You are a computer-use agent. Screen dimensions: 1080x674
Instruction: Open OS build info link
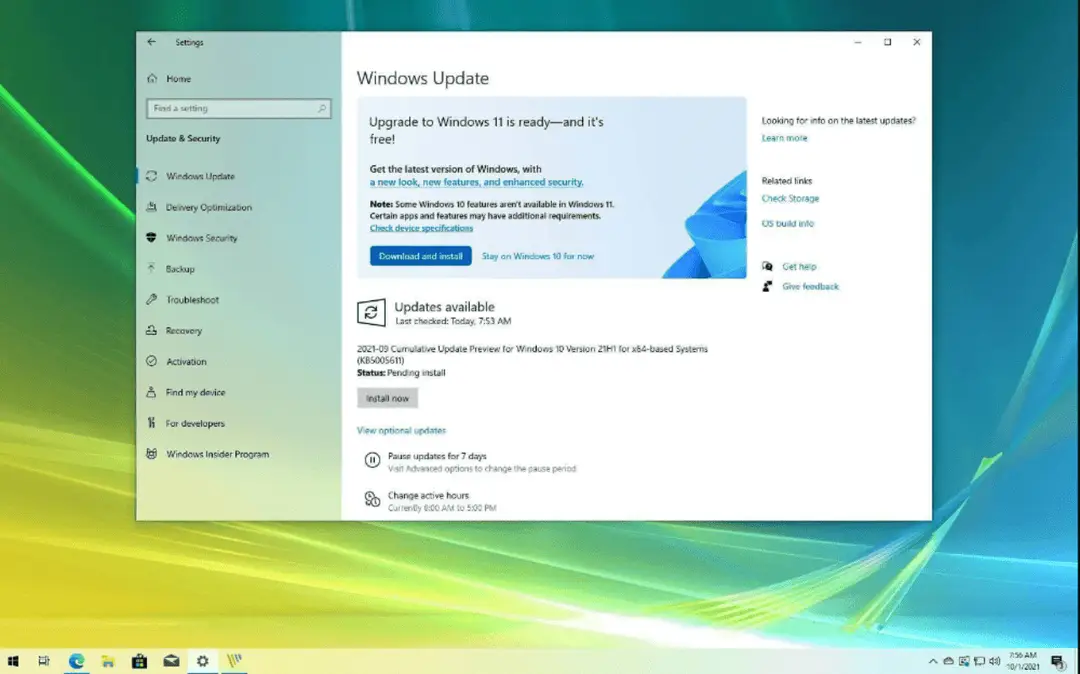click(x=787, y=224)
